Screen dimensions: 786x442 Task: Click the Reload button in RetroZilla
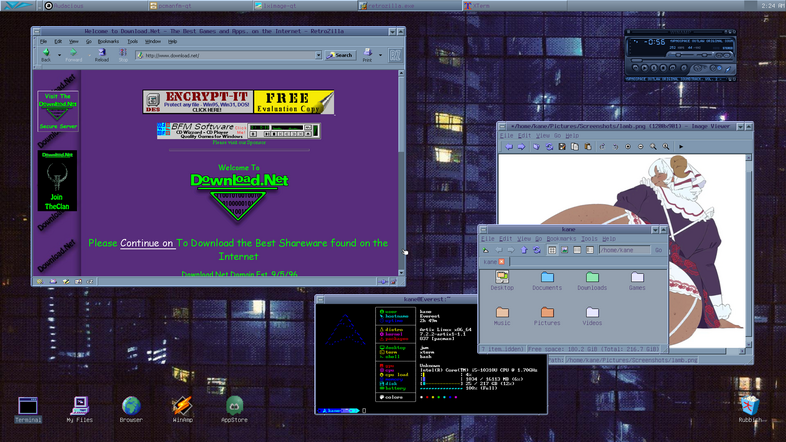102,55
